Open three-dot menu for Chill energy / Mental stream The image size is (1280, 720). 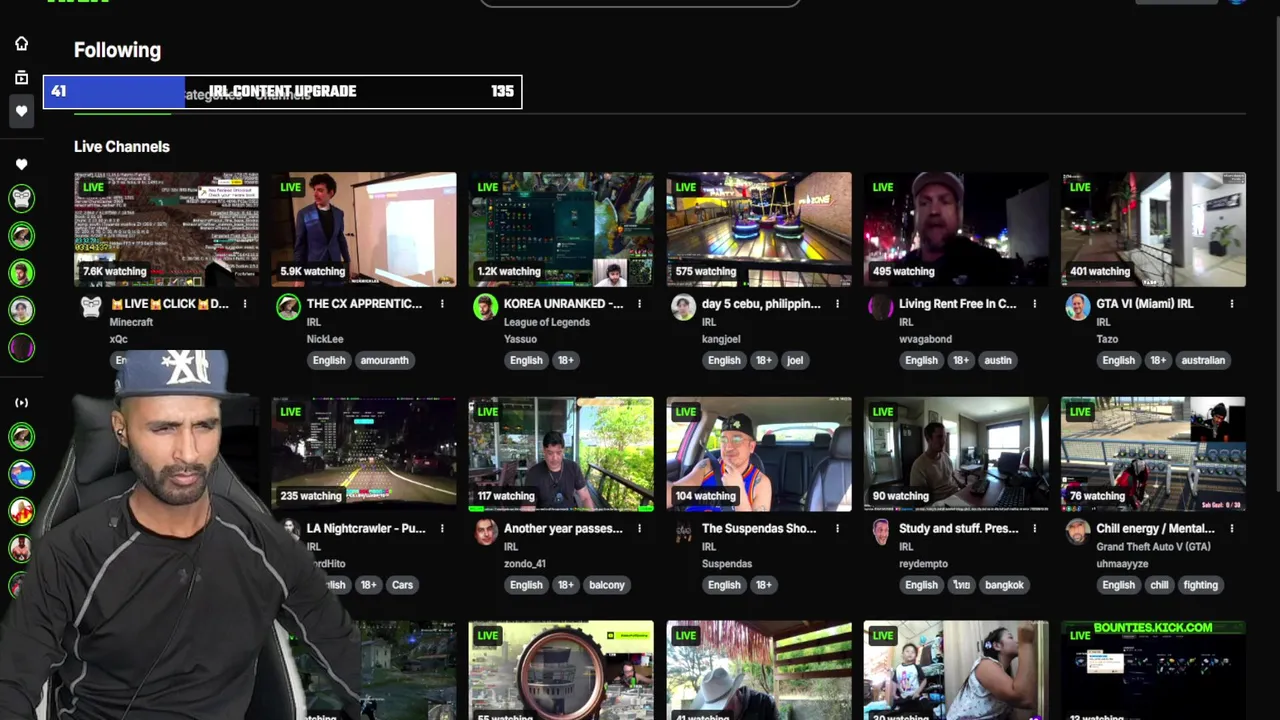click(x=1231, y=529)
